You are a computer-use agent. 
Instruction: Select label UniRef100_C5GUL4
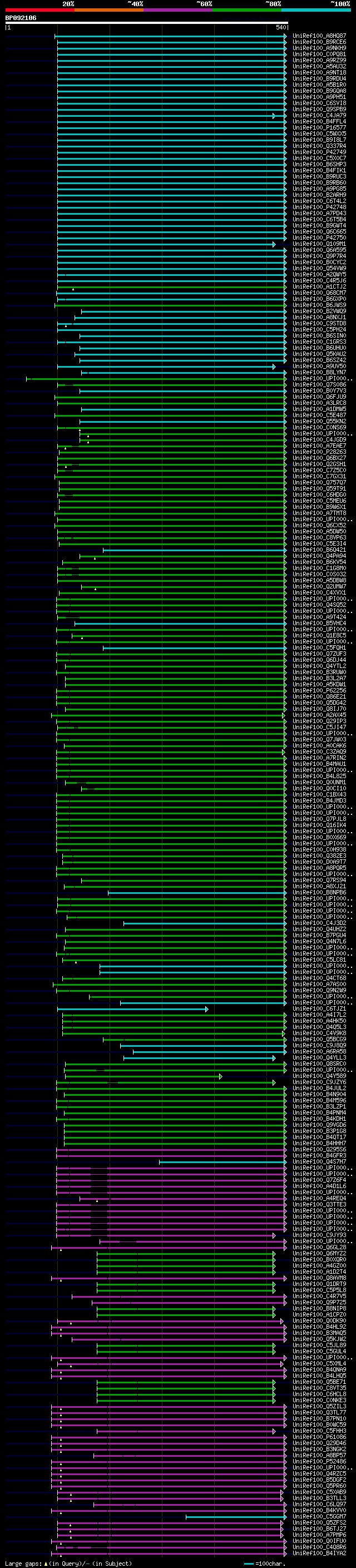click(x=319, y=1351)
